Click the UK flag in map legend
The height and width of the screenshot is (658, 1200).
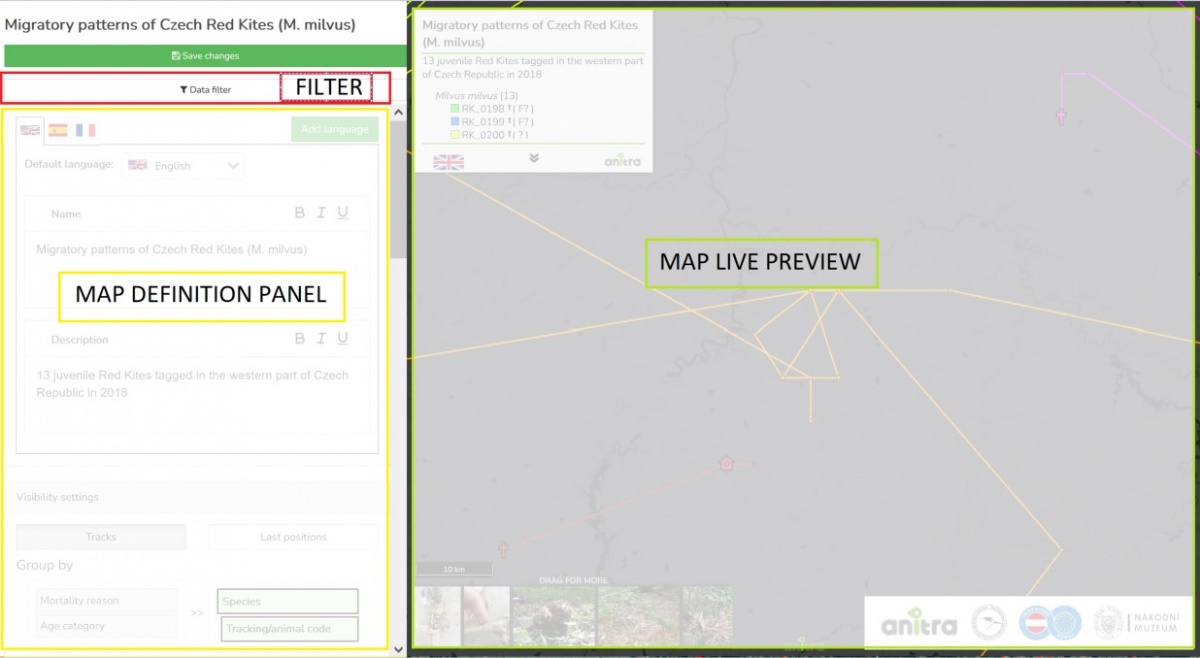pos(448,162)
